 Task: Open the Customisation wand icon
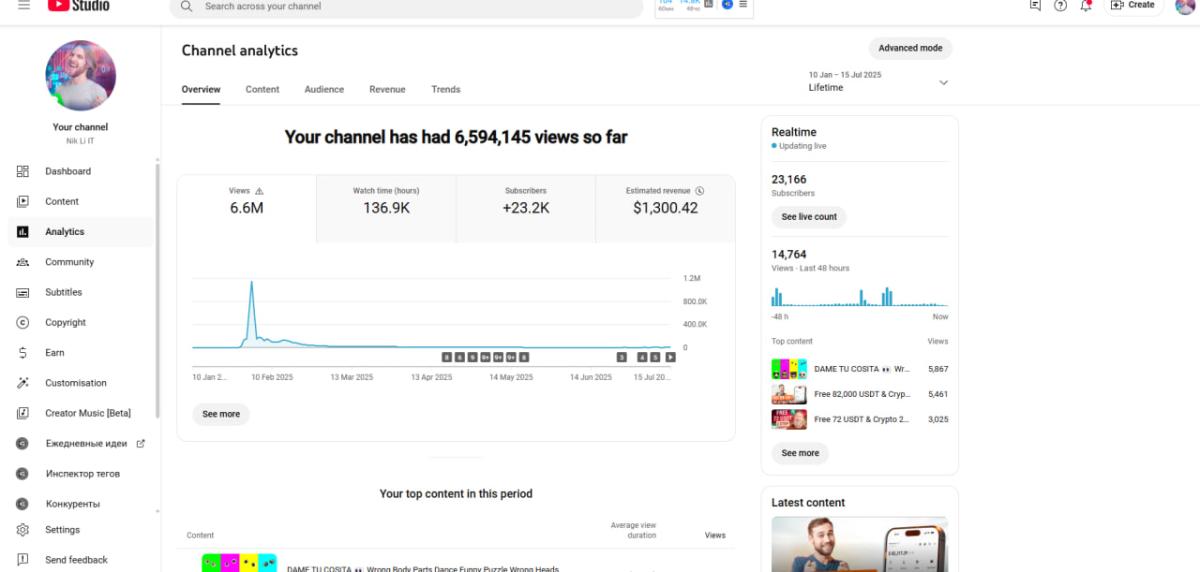click(23, 383)
